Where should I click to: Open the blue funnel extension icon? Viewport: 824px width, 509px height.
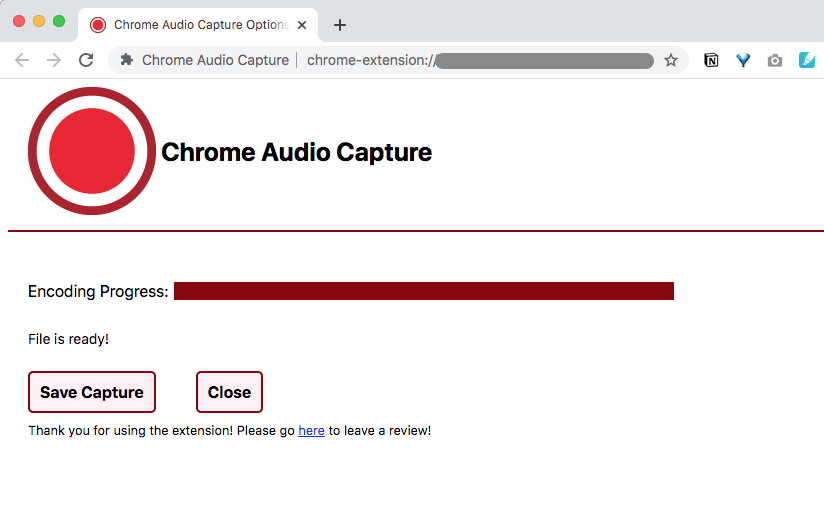tap(743, 60)
